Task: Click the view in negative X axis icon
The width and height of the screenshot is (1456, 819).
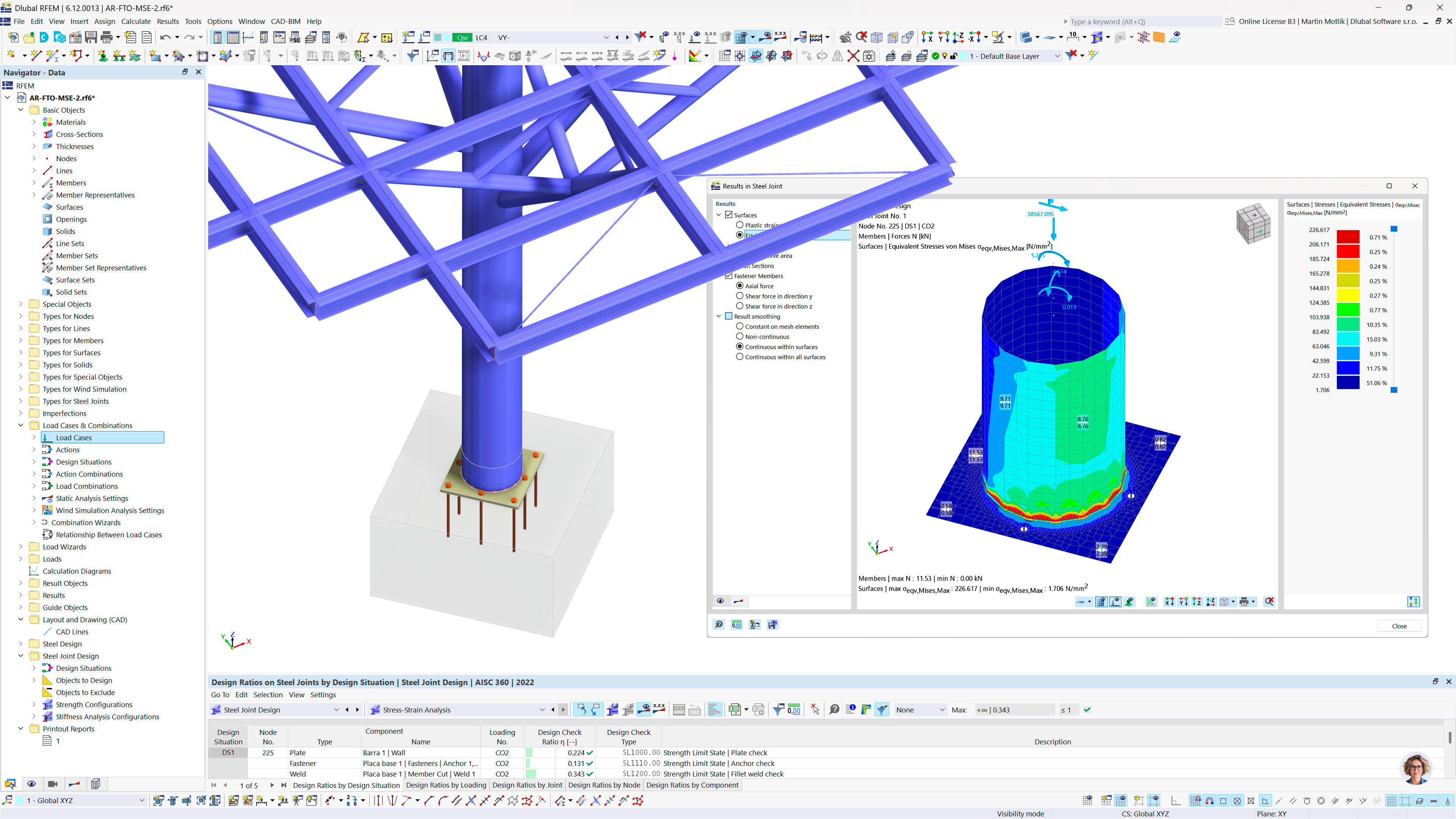Action: point(974,37)
